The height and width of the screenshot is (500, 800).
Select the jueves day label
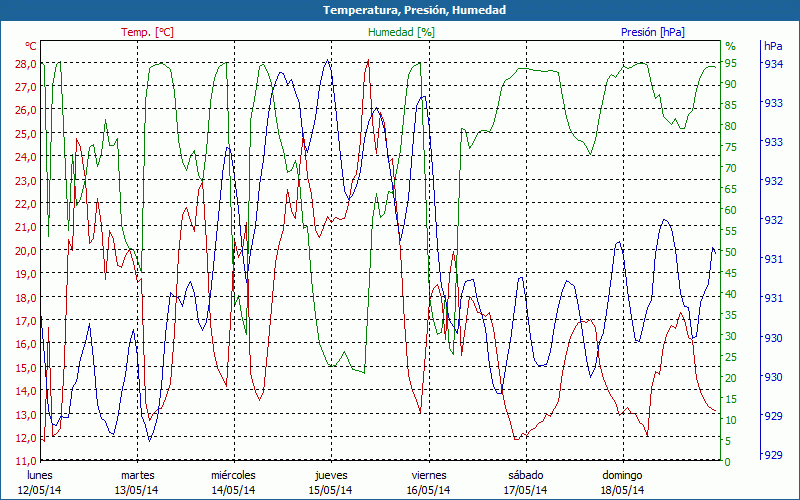[331, 475]
